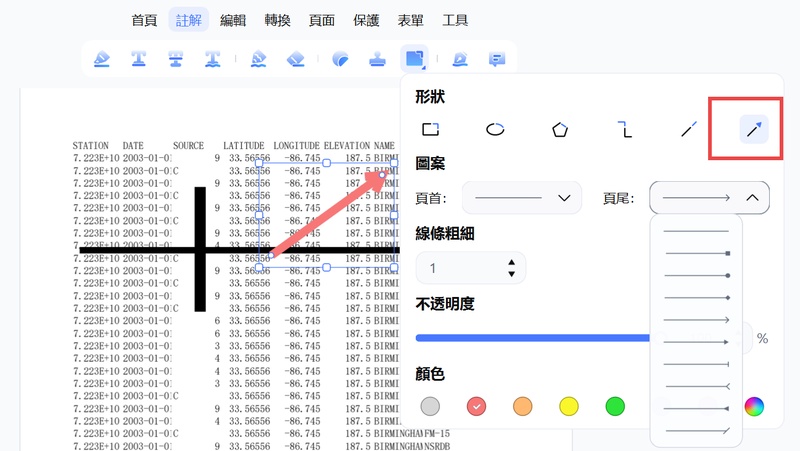Select the highlighter annotation tool
Viewport: 800px width, 451px height.
pos(102,59)
